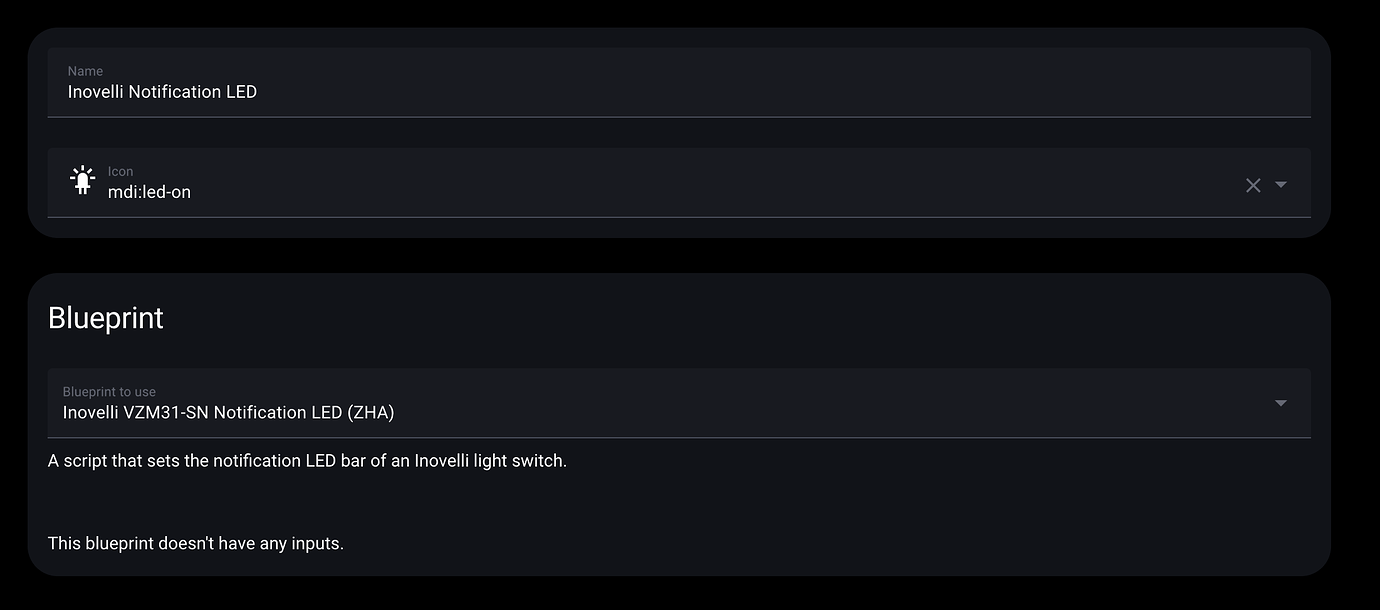Select the Blueprint section heading
The image size is (1380, 610).
click(105, 317)
